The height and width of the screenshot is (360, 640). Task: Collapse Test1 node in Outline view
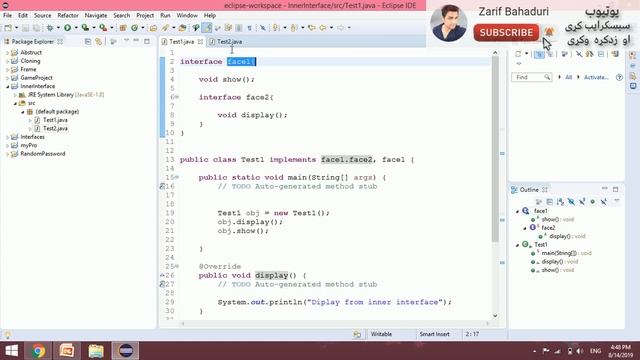(x=518, y=245)
